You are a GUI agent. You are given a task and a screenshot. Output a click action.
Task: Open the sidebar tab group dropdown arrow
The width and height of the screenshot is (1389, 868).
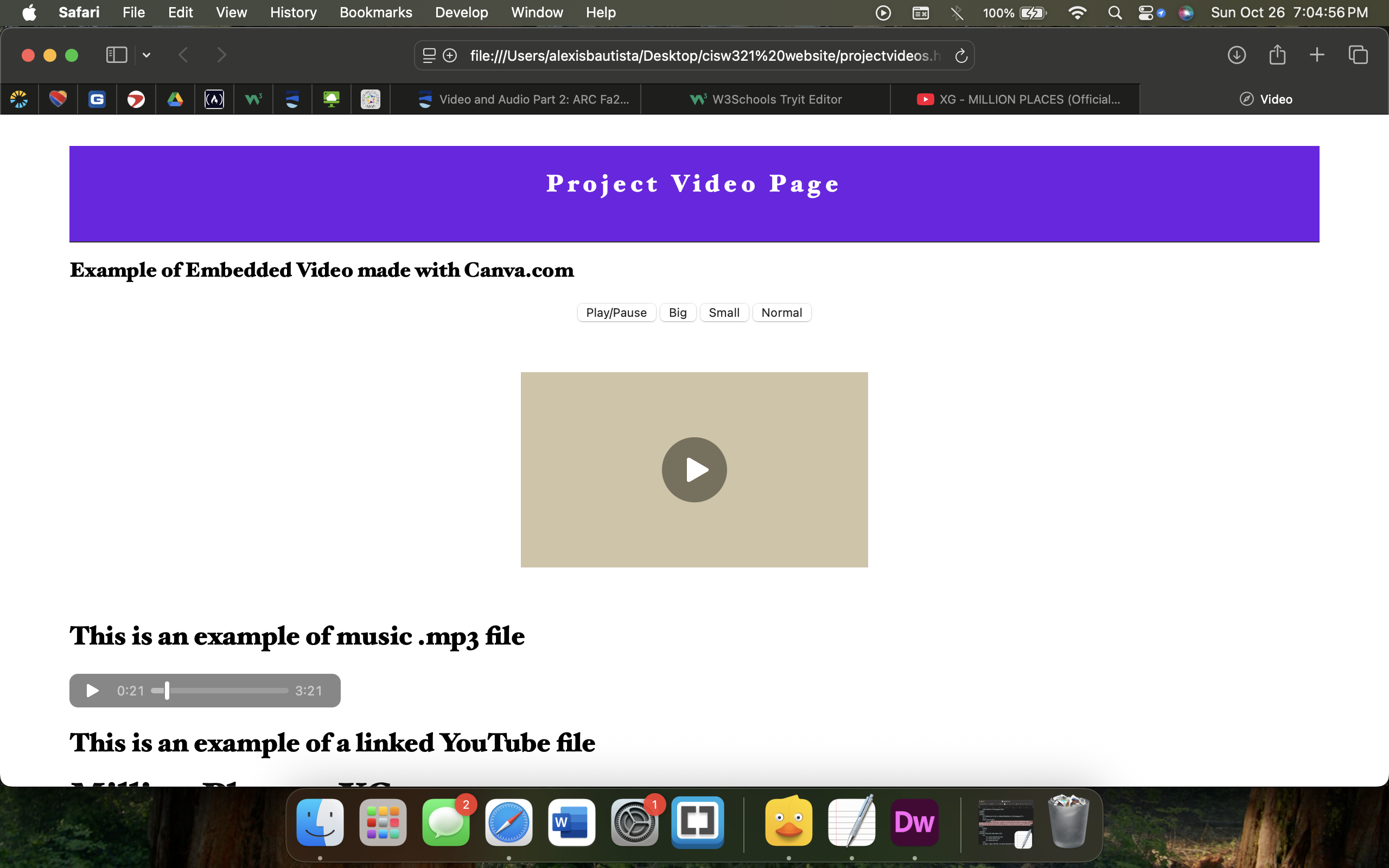click(x=146, y=55)
